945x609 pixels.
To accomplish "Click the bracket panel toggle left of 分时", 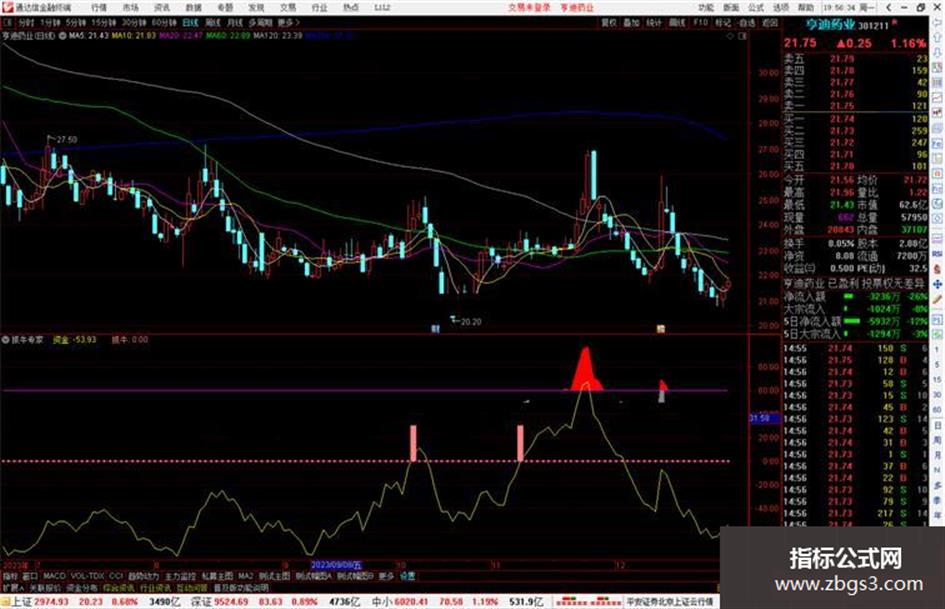I will [x=7, y=23].
